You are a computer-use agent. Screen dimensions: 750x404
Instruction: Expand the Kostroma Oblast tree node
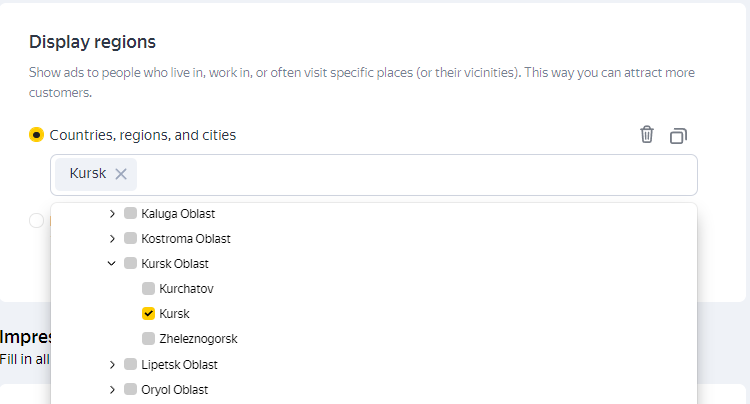pos(112,238)
